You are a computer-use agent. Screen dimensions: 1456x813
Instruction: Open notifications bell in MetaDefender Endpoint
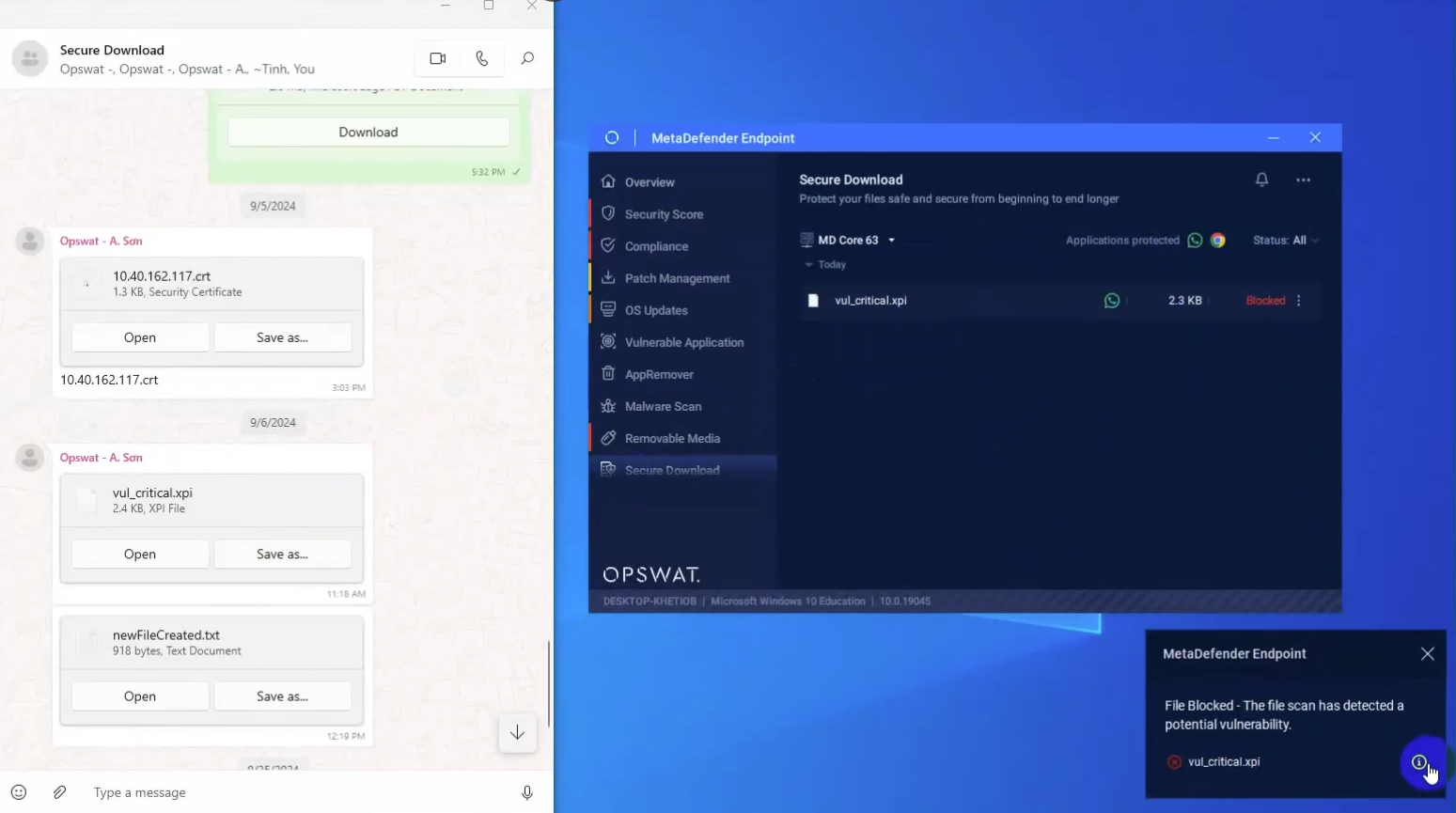point(1262,180)
